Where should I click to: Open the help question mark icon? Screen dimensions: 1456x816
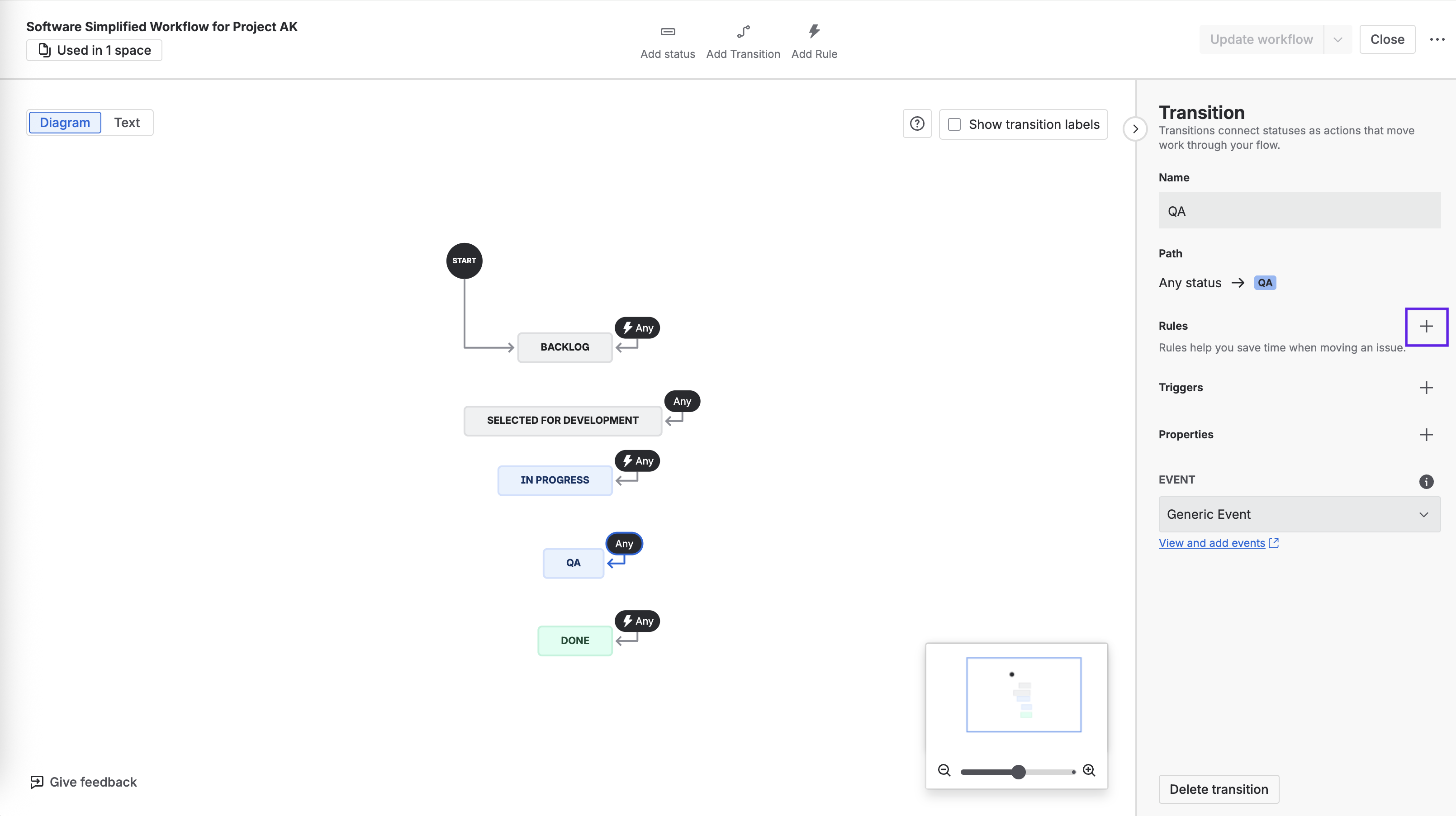click(917, 124)
